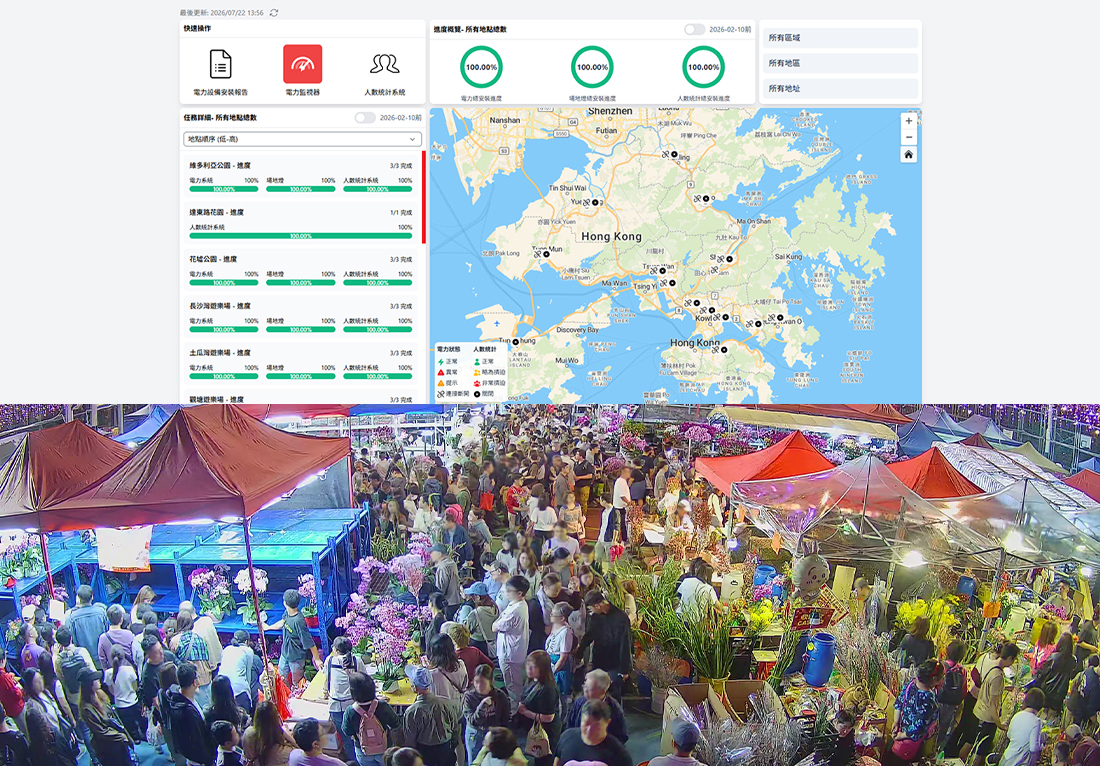Reset map view with home icon
Viewport: 1100px width, 766px height.
point(908,154)
